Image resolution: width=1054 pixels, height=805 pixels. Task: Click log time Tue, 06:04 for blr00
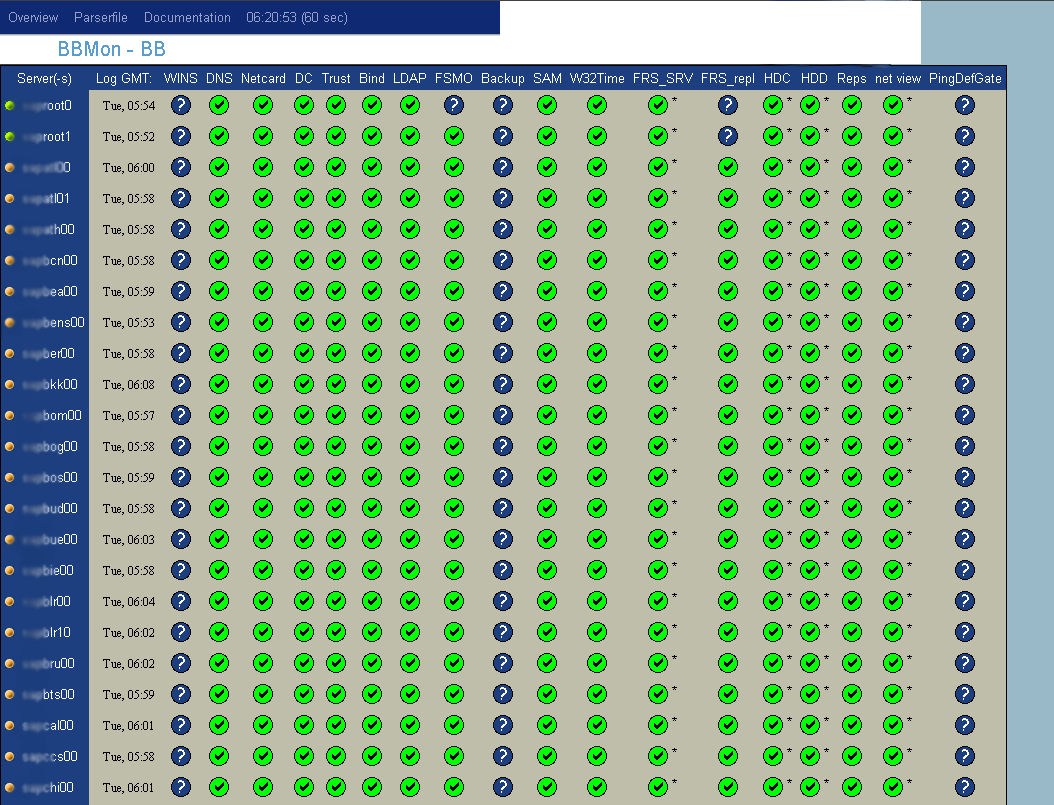[x=128, y=601]
